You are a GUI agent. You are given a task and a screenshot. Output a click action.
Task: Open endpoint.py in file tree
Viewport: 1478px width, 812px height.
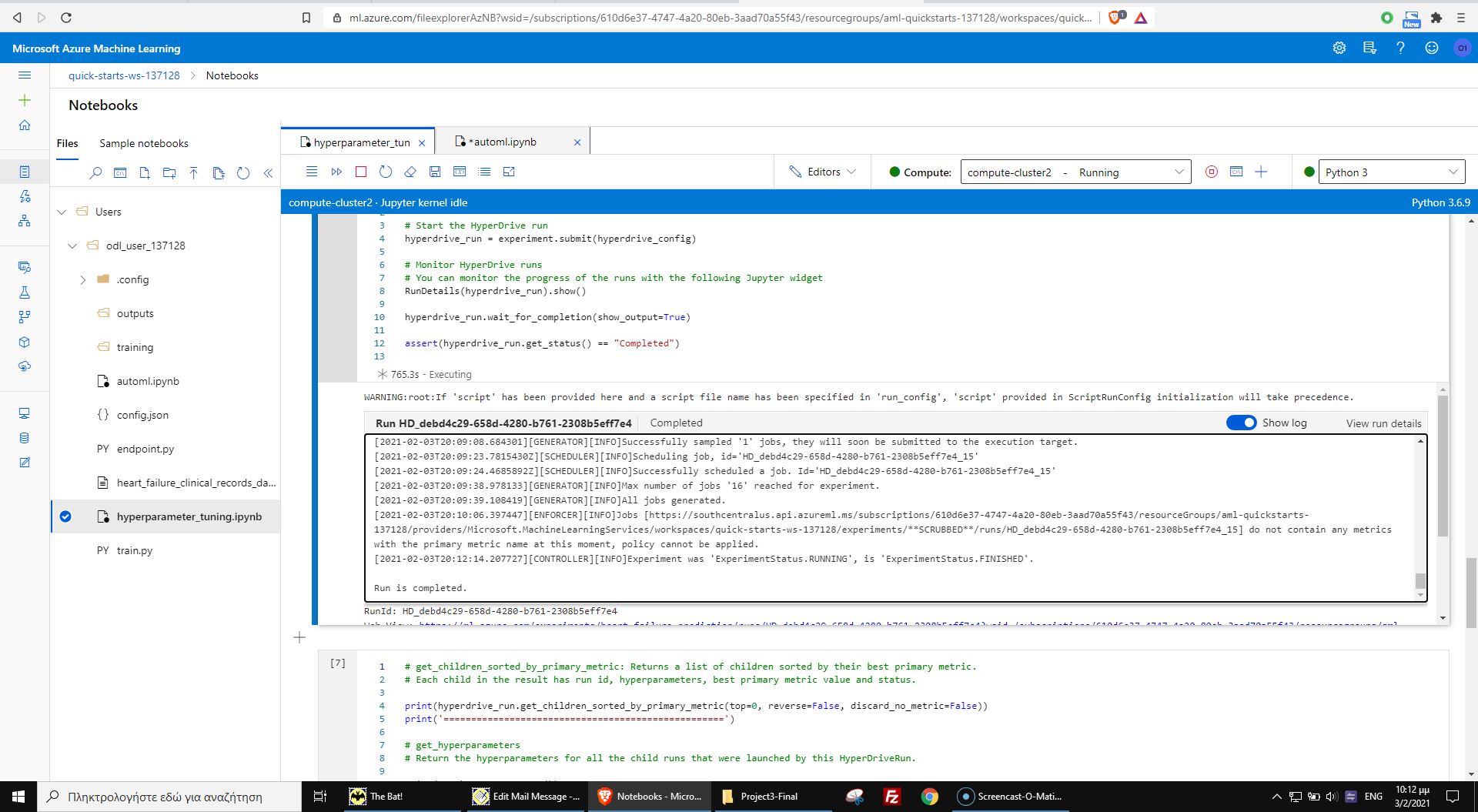[145, 449]
